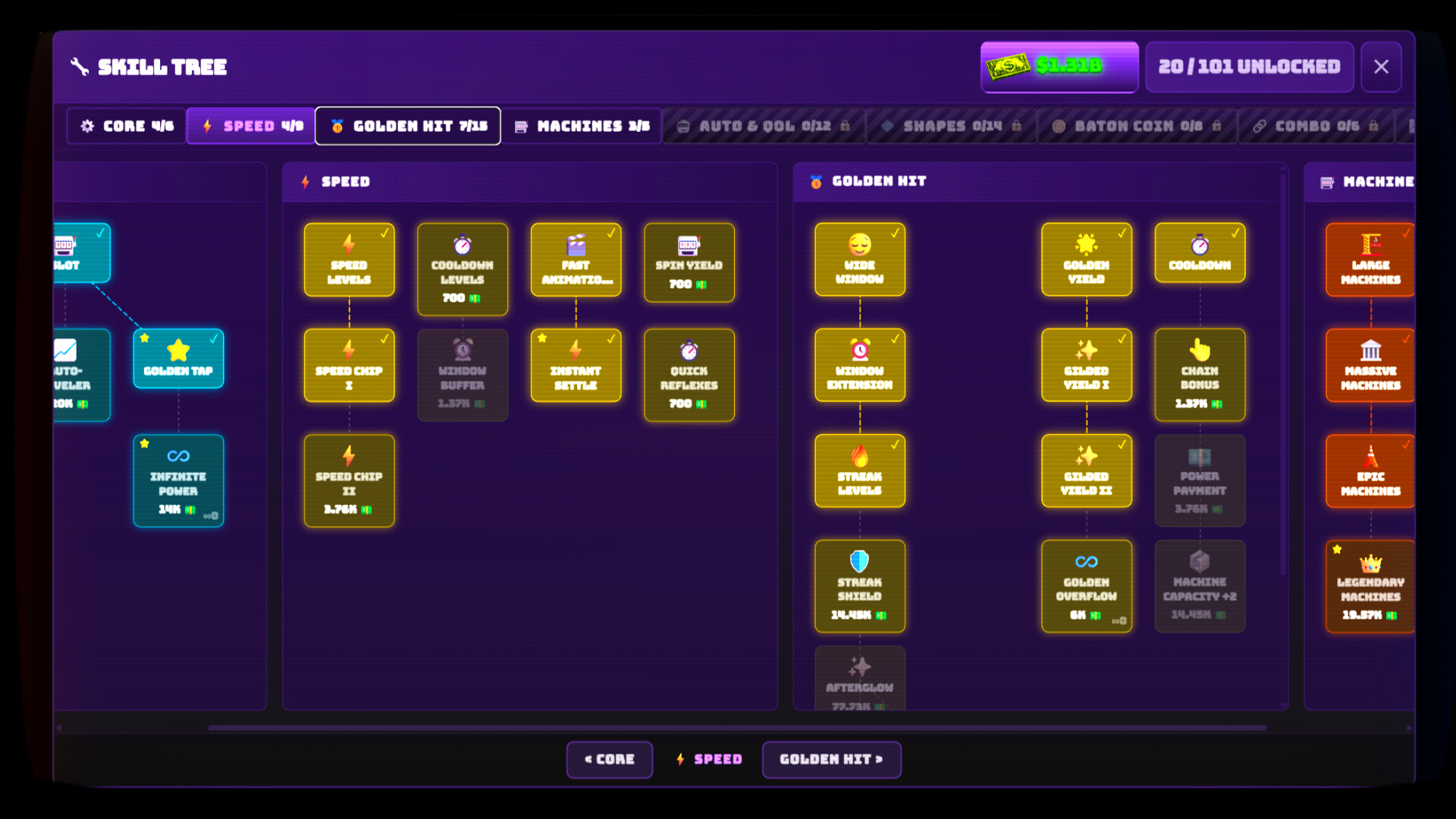This screenshot has width=1456, height=819.
Task: Select the Spin Yield slot machine node
Action: click(x=689, y=262)
